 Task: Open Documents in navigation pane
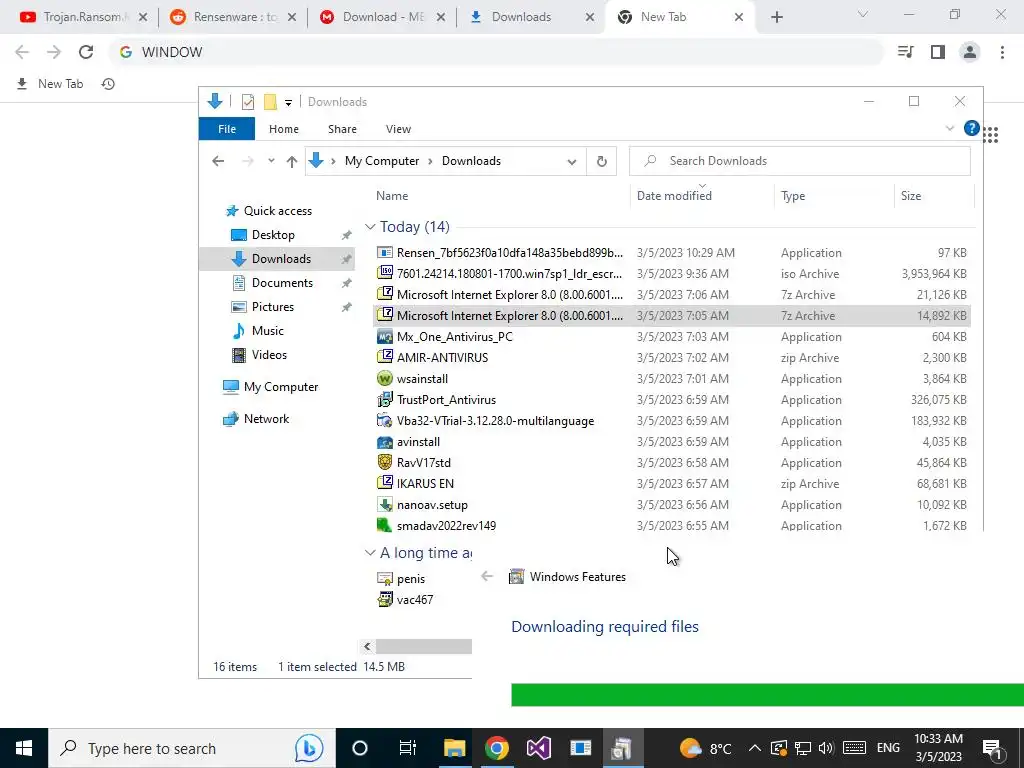pos(282,283)
